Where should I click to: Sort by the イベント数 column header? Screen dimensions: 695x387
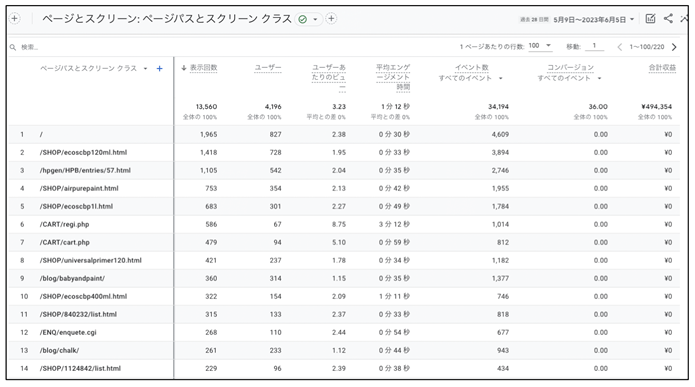tap(472, 68)
